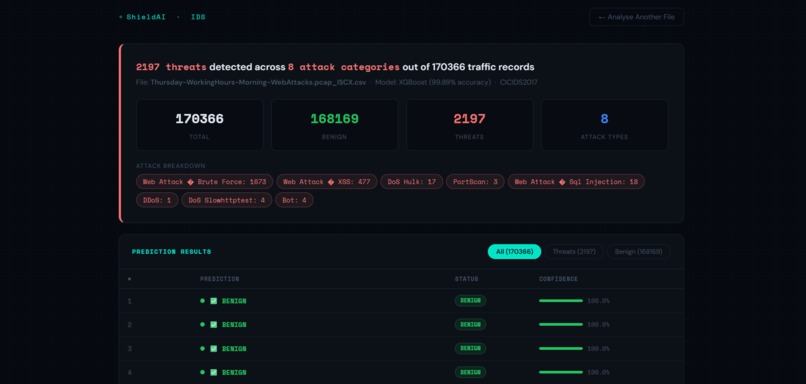Click the confidence bar in row 3
Image resolution: width=806 pixels, height=384 pixels.
[561, 349]
